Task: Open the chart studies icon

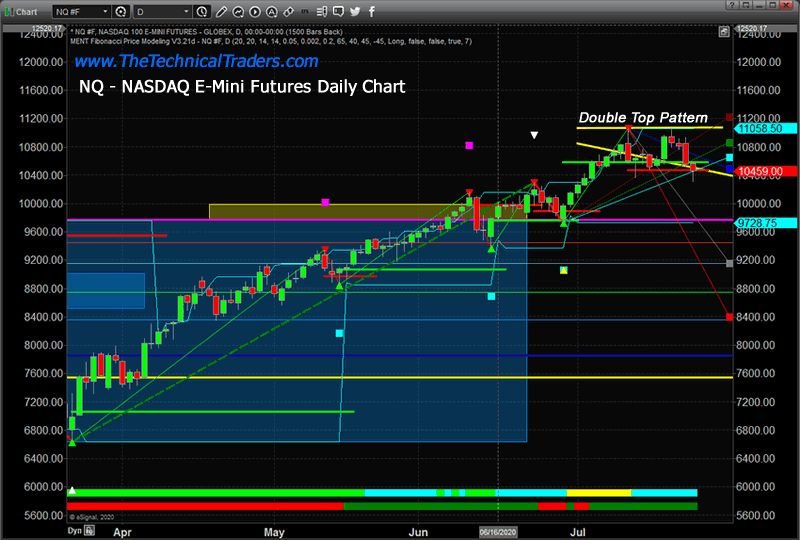Action: pyautogui.click(x=238, y=11)
